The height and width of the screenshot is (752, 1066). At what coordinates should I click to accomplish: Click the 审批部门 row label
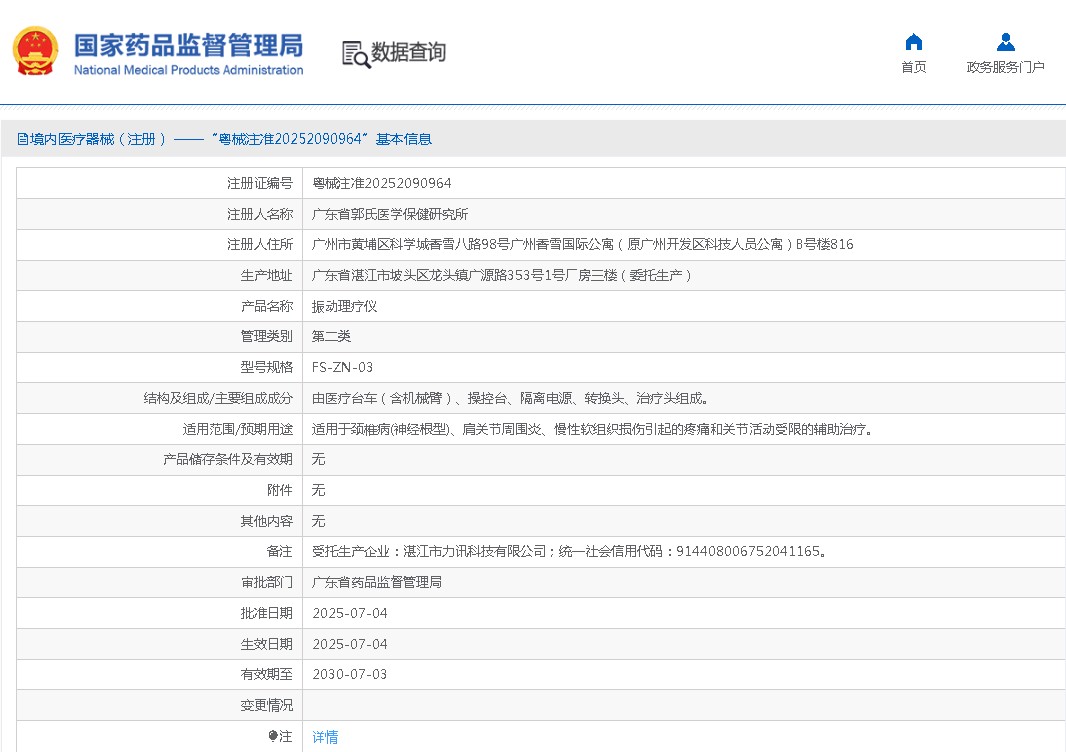pyautogui.click(x=266, y=582)
